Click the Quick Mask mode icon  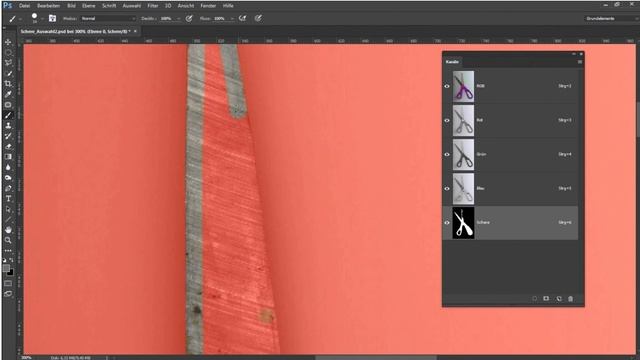tap(8, 283)
